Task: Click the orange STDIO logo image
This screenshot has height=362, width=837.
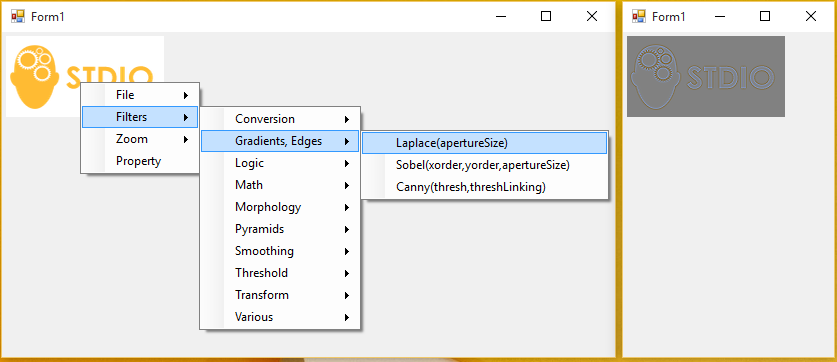Action: (85, 76)
